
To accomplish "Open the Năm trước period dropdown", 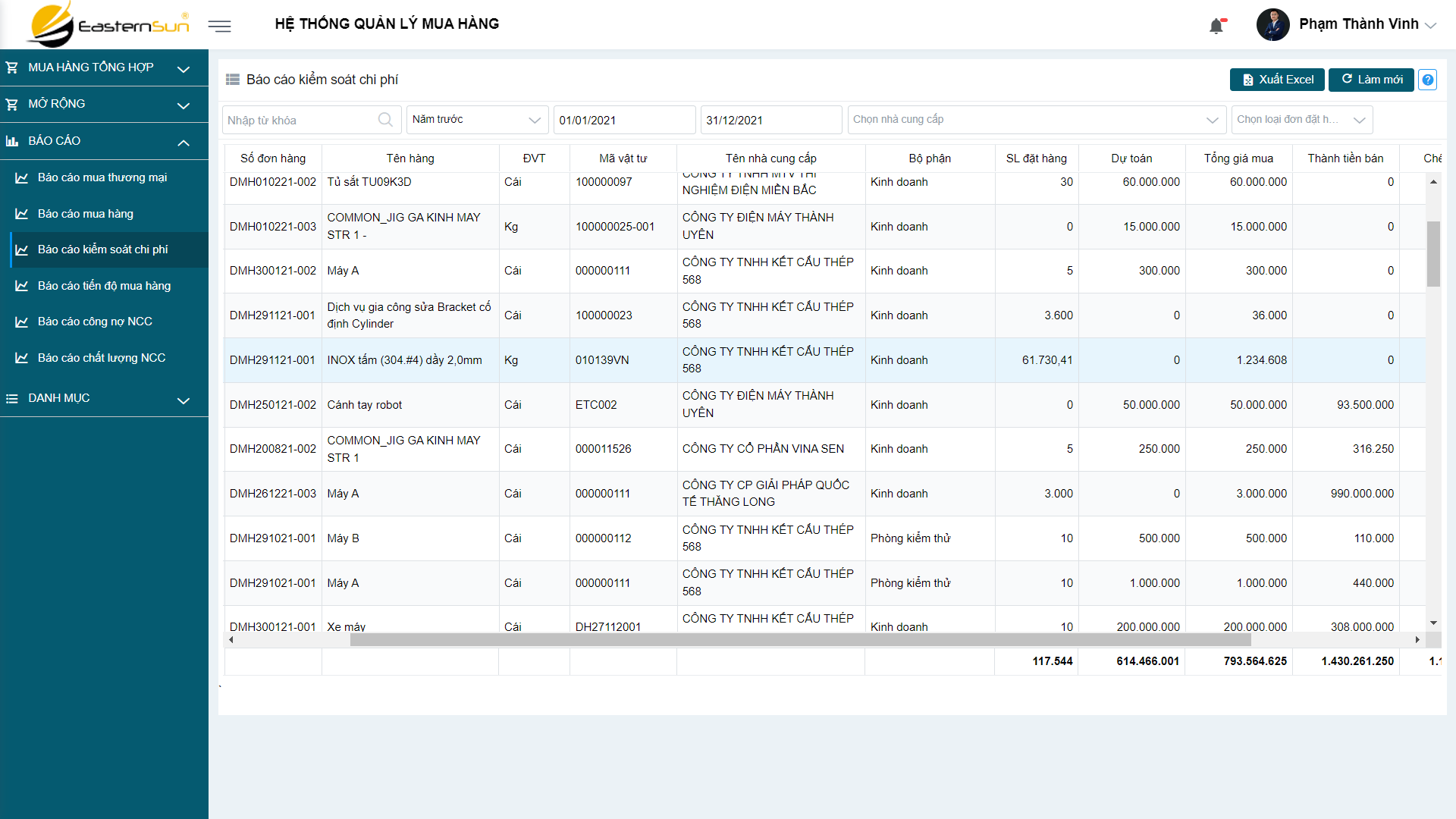I will pyautogui.click(x=476, y=120).
